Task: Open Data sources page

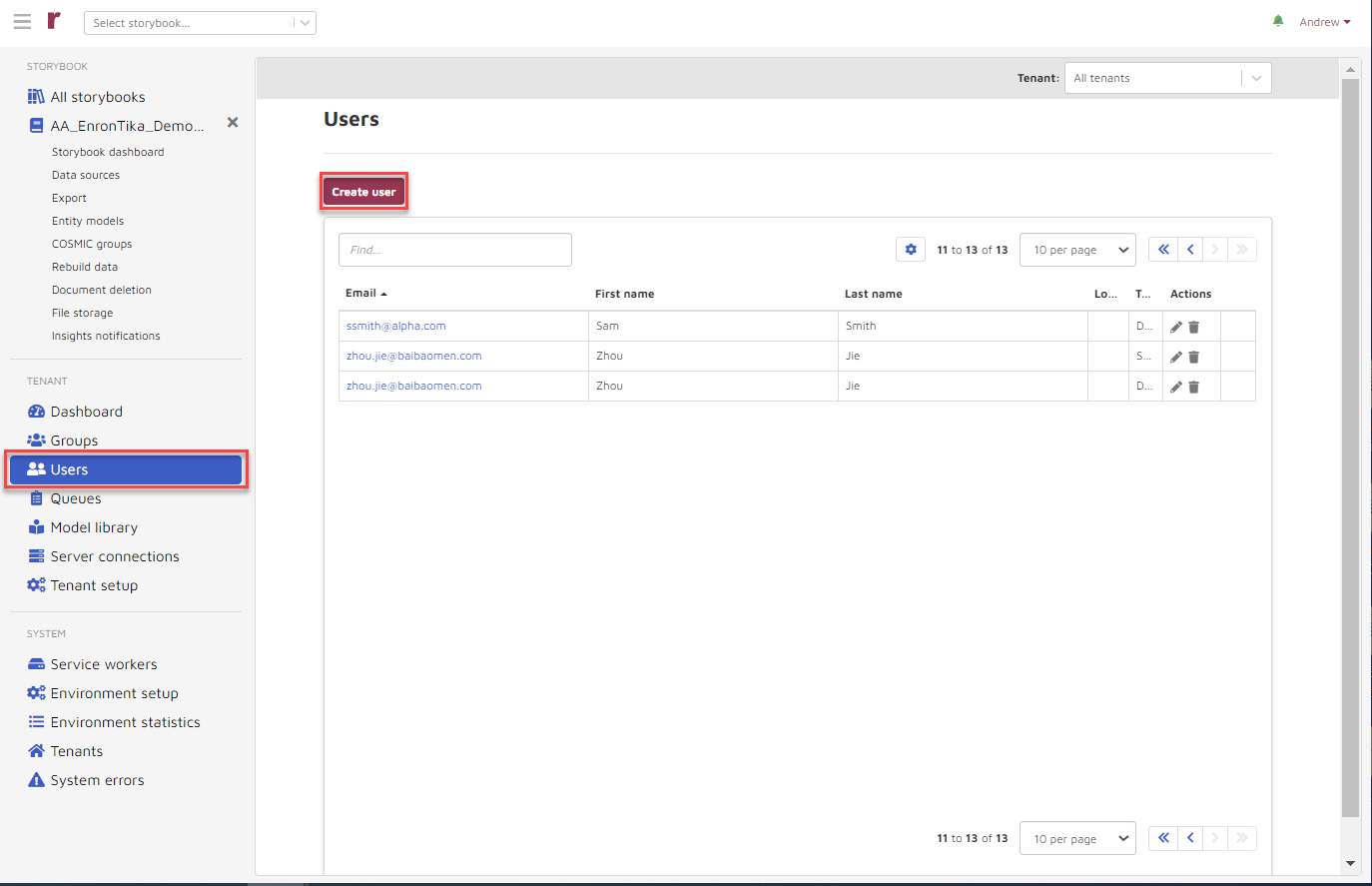Action: pyautogui.click(x=86, y=175)
